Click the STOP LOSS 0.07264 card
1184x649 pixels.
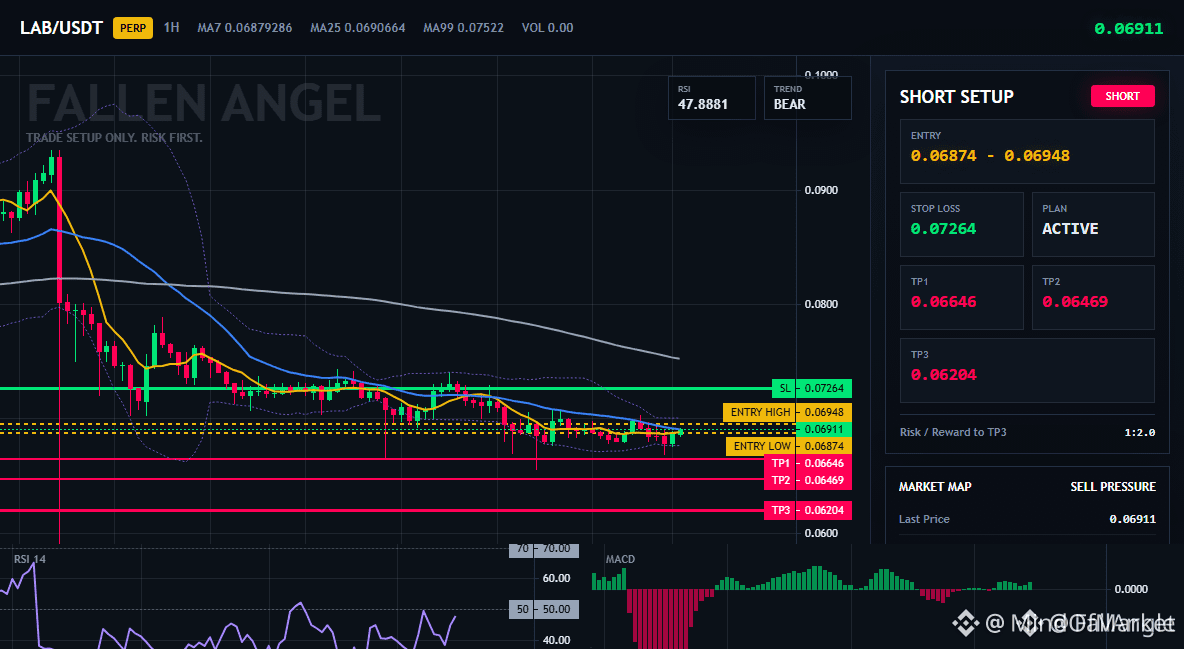961,224
